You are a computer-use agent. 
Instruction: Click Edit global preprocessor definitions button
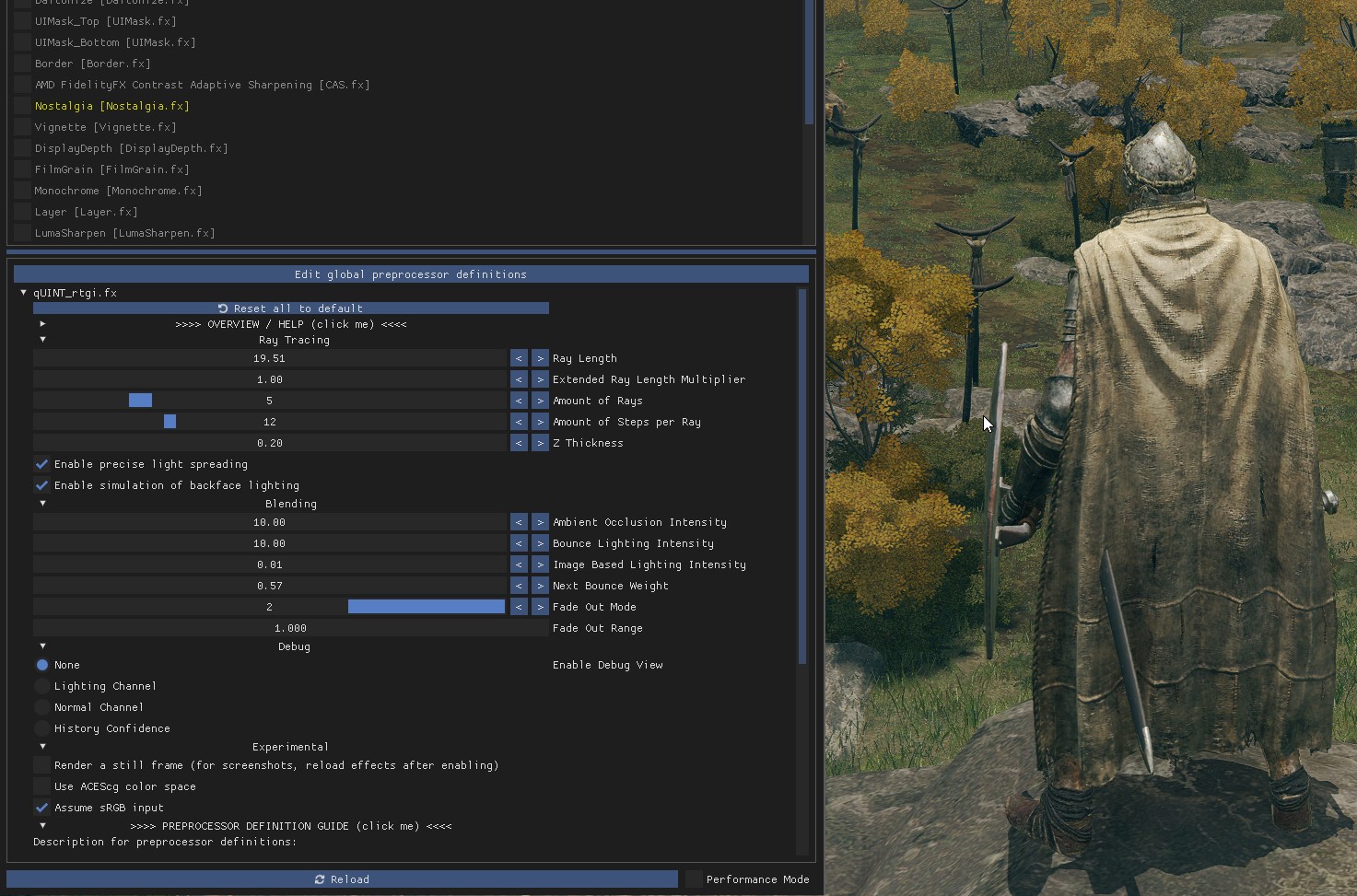coord(411,274)
